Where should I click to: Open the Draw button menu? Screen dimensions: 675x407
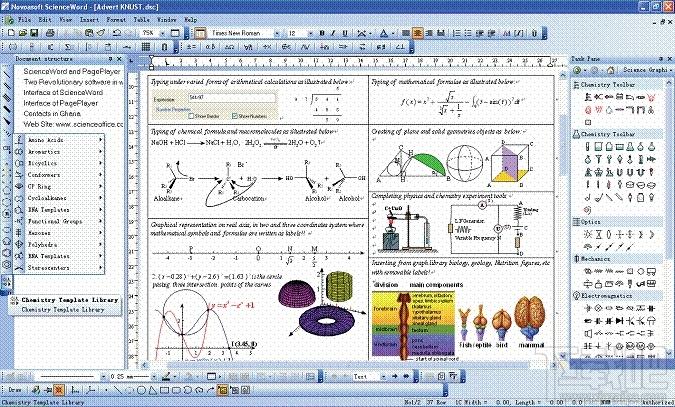pyautogui.click(x=15, y=390)
